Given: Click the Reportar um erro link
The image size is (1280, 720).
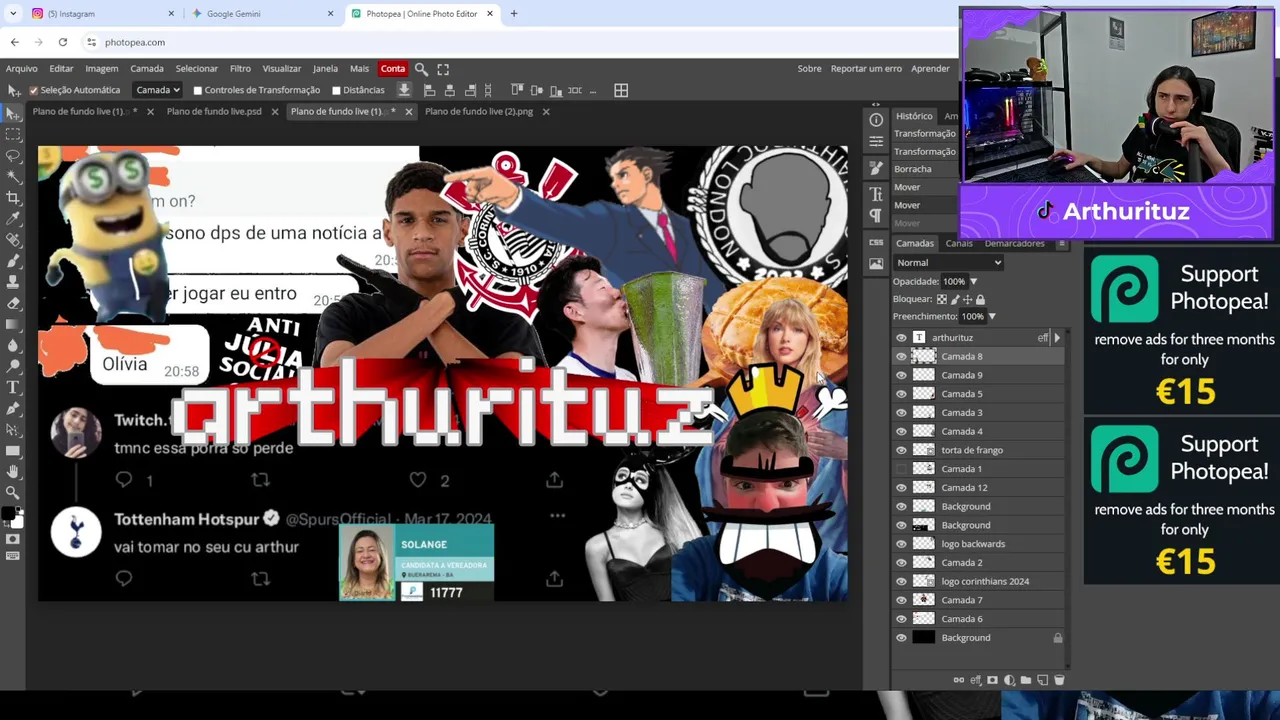Looking at the screenshot, I should (866, 69).
